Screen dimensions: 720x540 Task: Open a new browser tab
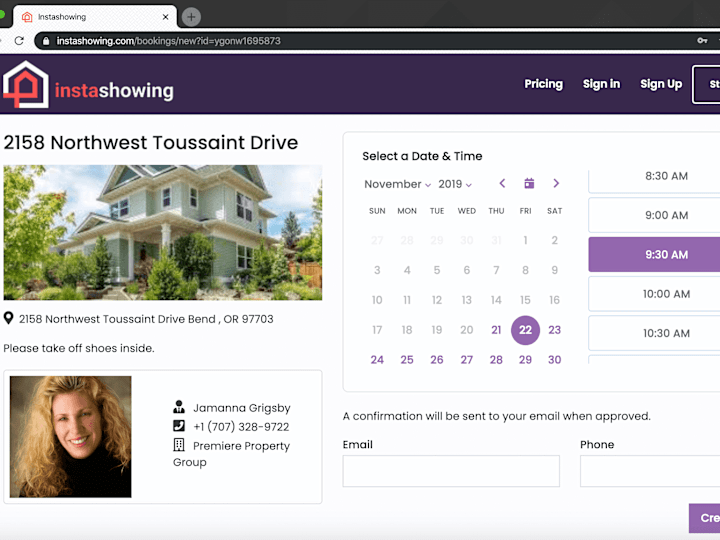191,17
